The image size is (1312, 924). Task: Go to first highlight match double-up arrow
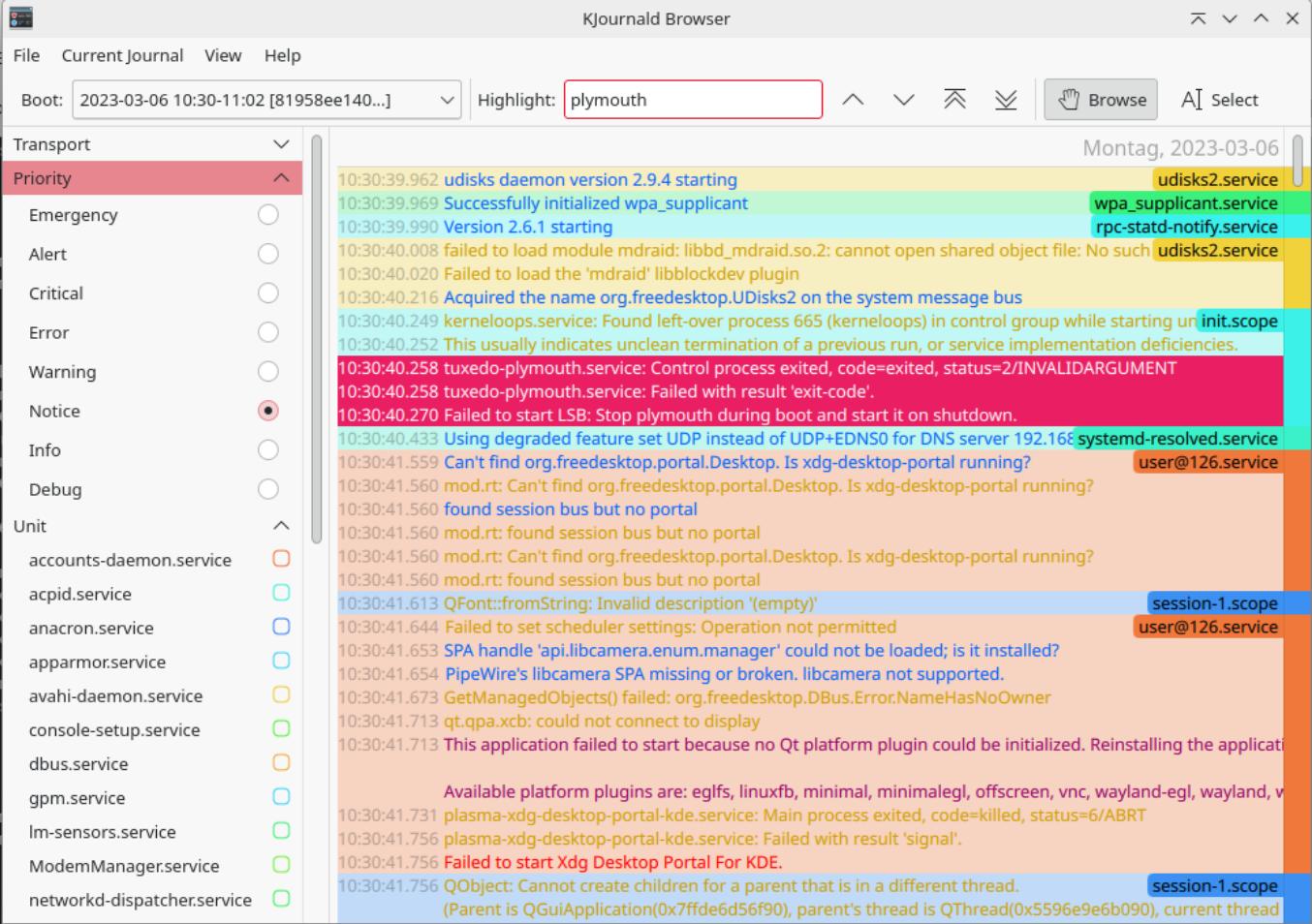coord(955,100)
